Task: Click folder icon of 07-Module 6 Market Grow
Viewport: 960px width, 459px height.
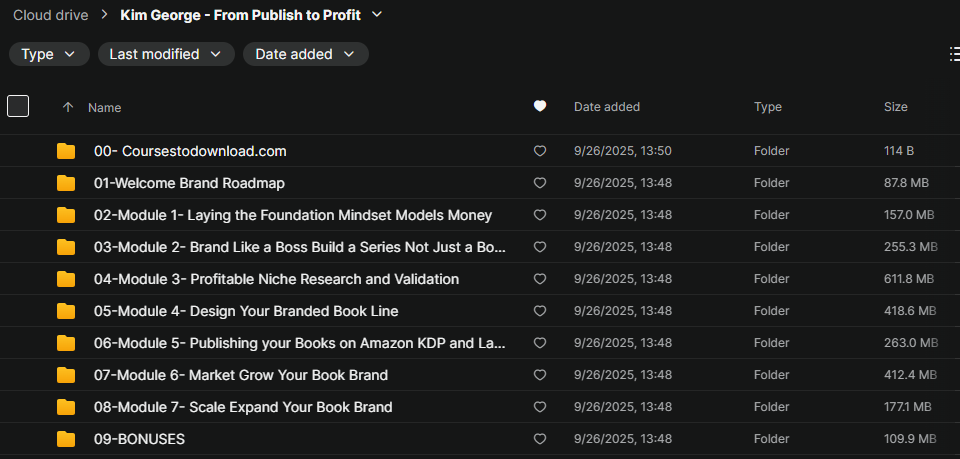Action: click(66, 375)
